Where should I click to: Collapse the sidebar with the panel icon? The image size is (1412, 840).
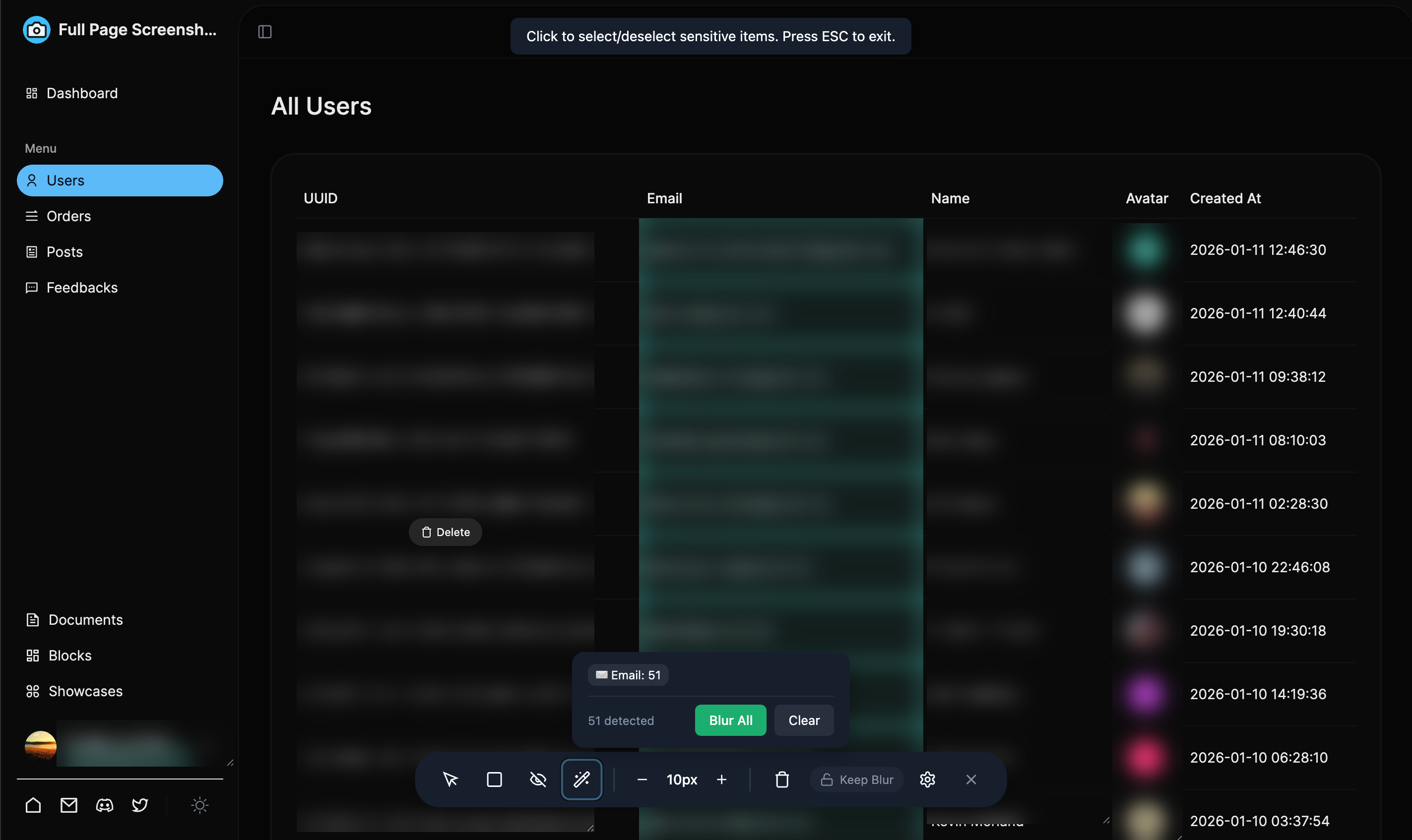(265, 32)
